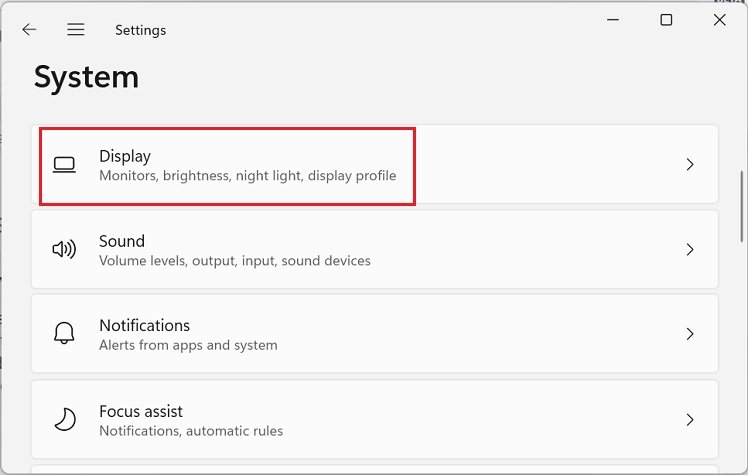Click the Display laptop monitor icon
Screen dimensions: 748x475
click(x=64, y=165)
